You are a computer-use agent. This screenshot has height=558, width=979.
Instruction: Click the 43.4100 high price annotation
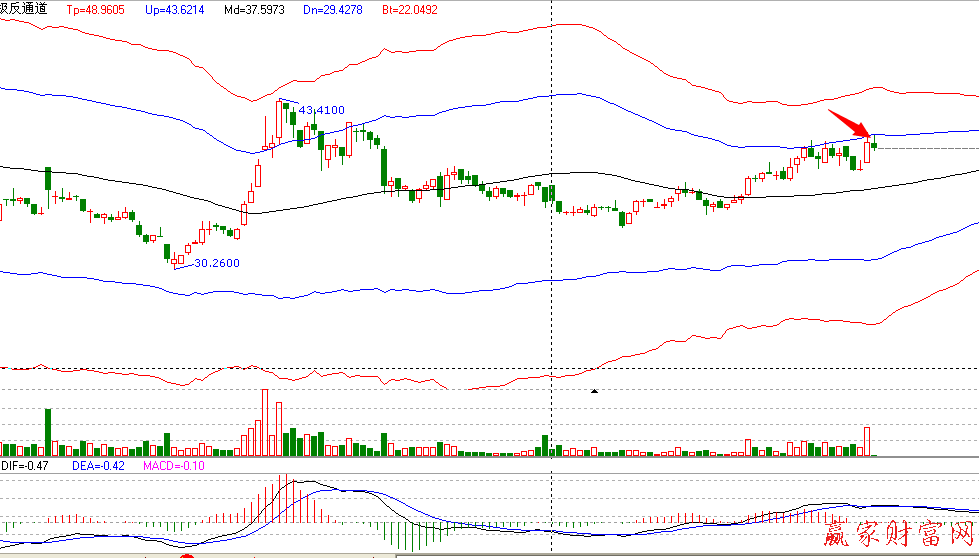(322, 109)
